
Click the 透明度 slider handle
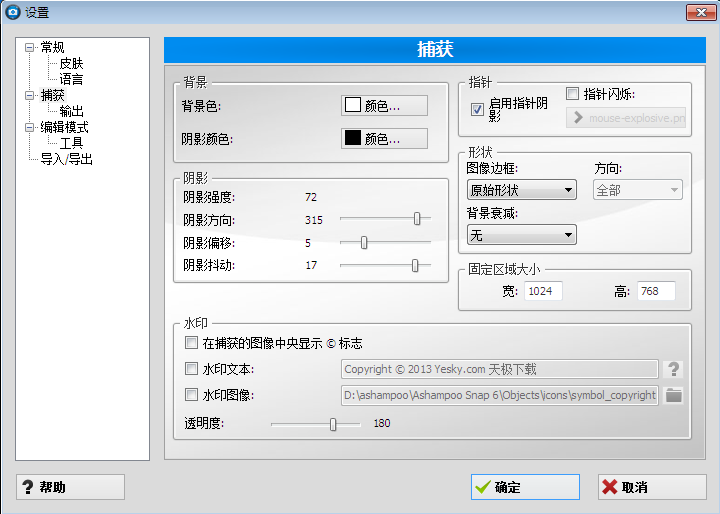pos(333,424)
